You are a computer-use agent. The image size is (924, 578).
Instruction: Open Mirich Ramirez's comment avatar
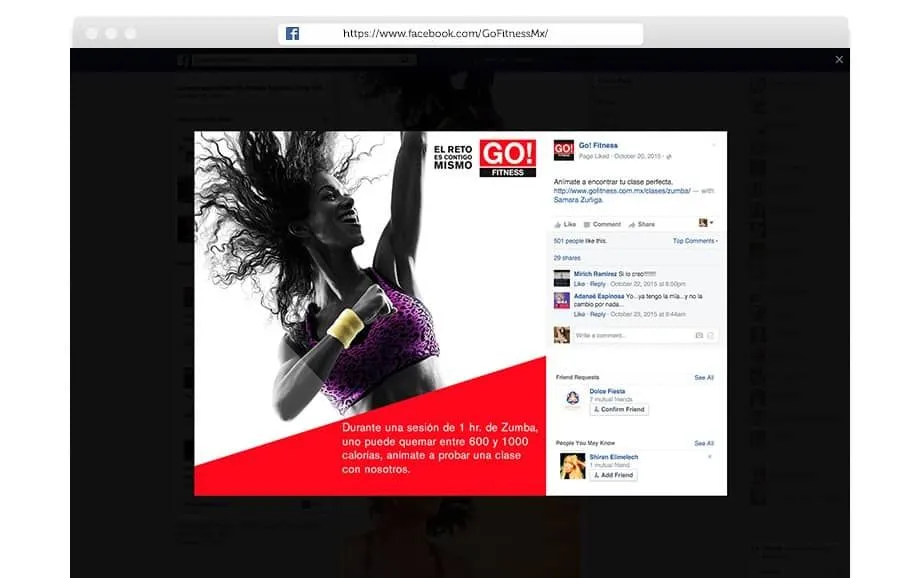[x=562, y=278]
